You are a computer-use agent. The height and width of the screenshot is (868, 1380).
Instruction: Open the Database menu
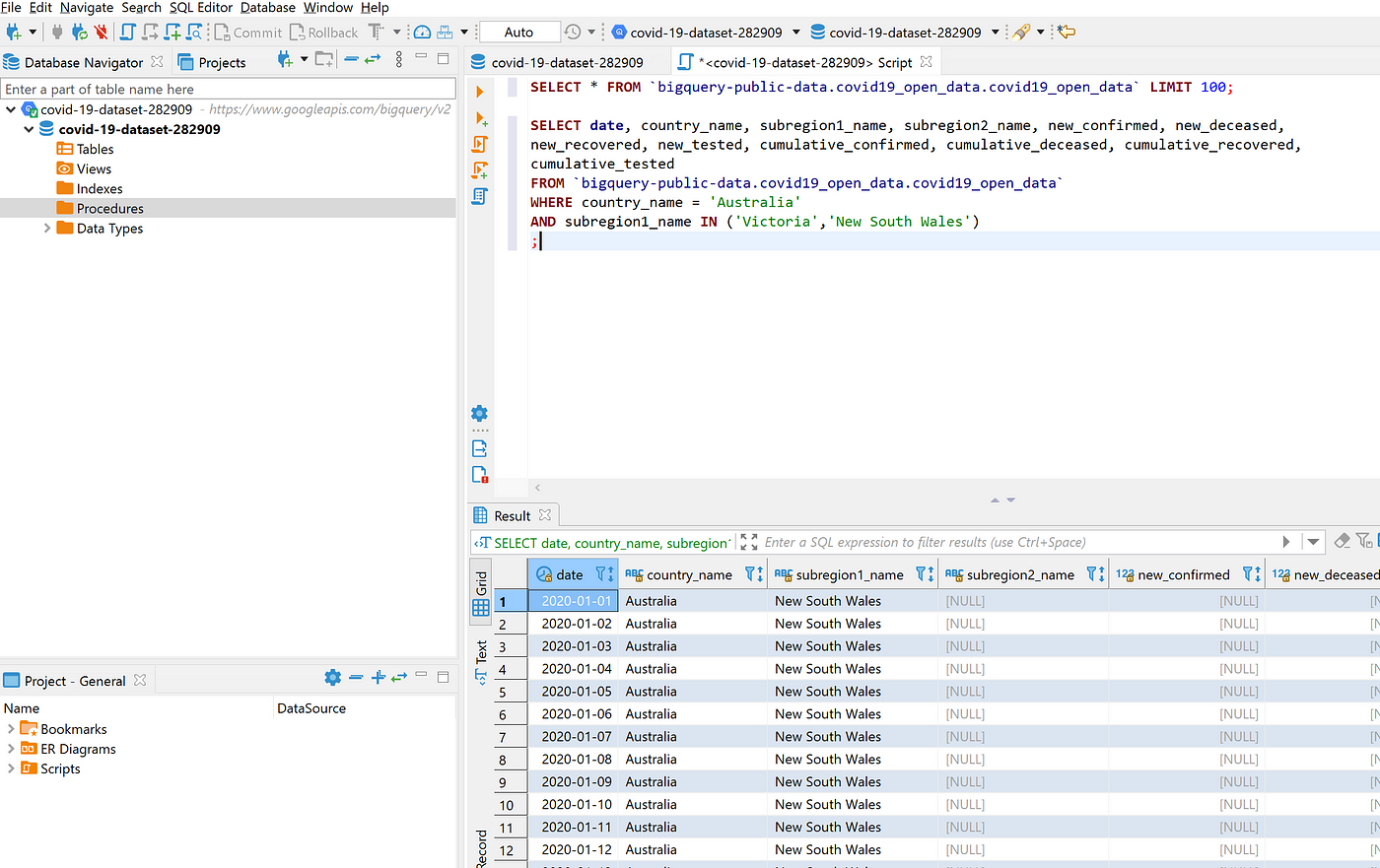pyautogui.click(x=268, y=8)
